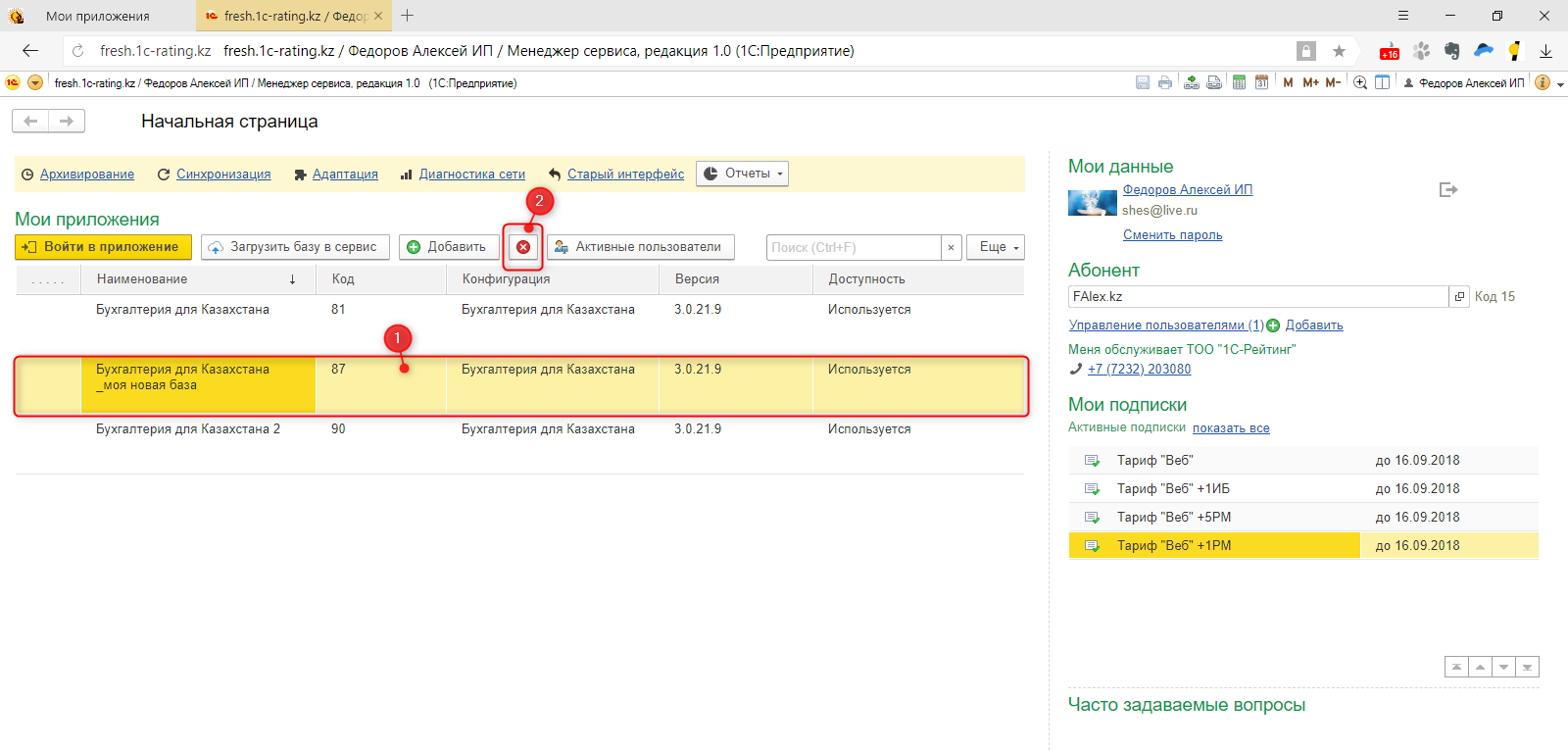Open the FAlex.kz subscriber field button
This screenshot has height=751, width=1568.
pyautogui.click(x=1459, y=296)
